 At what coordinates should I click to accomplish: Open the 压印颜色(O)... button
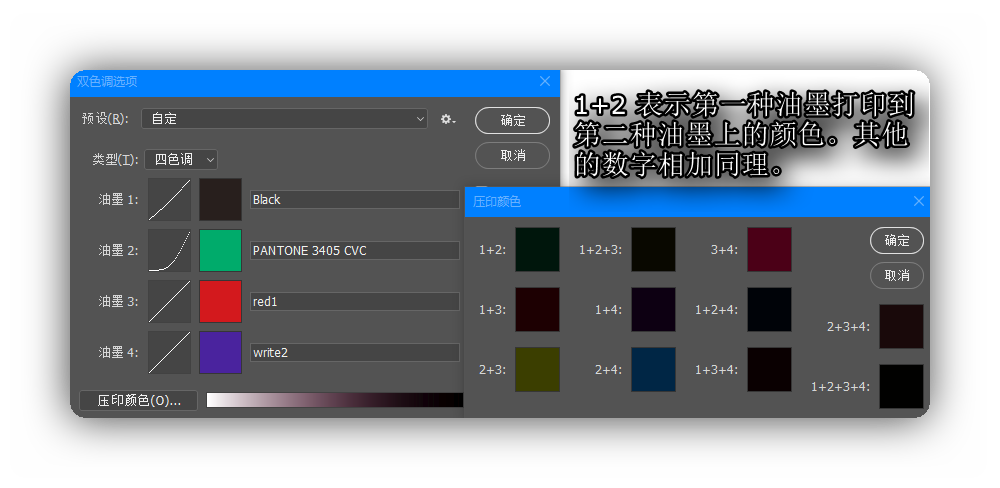[x=138, y=401]
